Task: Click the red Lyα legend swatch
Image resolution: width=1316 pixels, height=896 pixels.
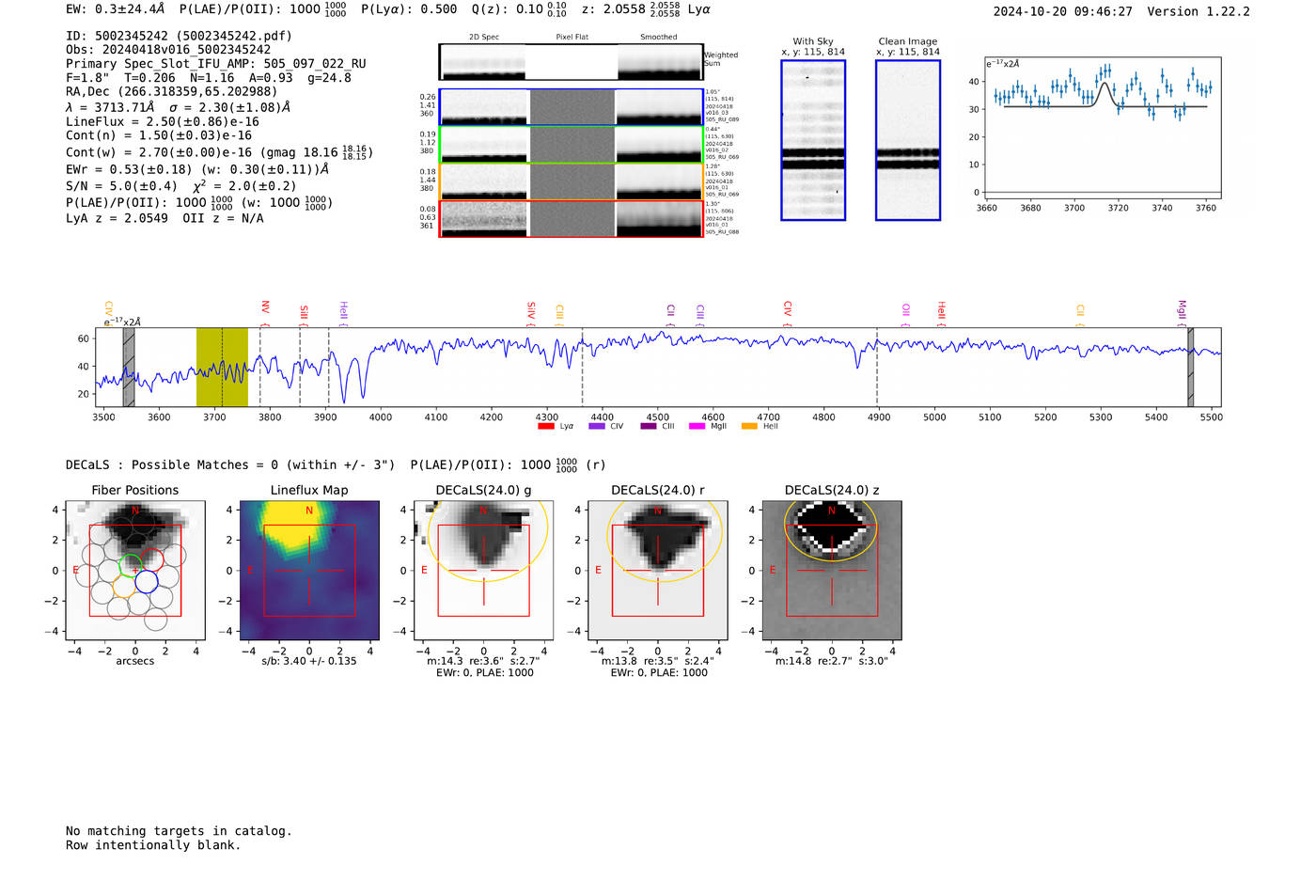Action: tap(546, 426)
